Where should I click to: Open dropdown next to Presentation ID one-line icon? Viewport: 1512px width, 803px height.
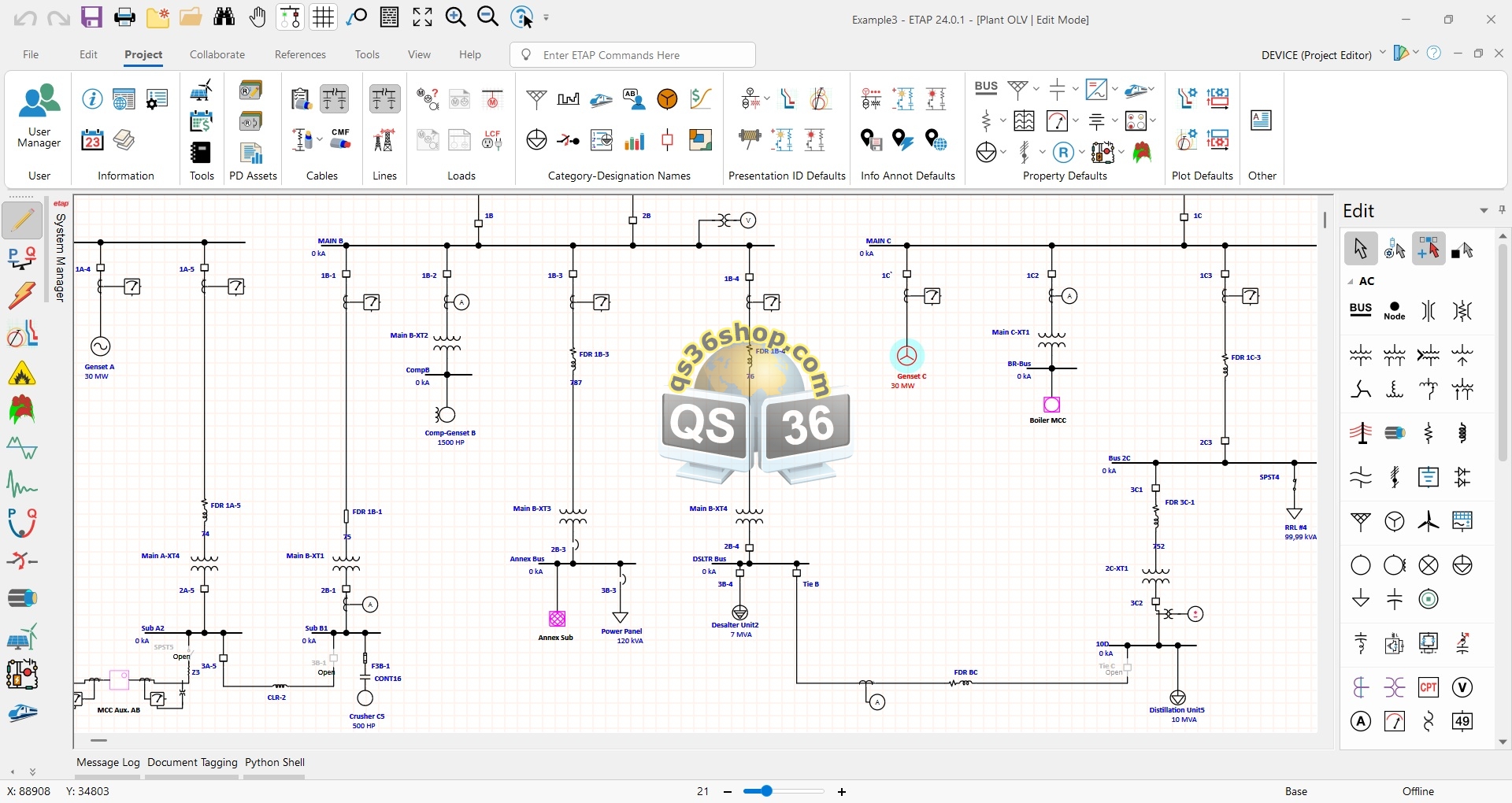(767, 99)
